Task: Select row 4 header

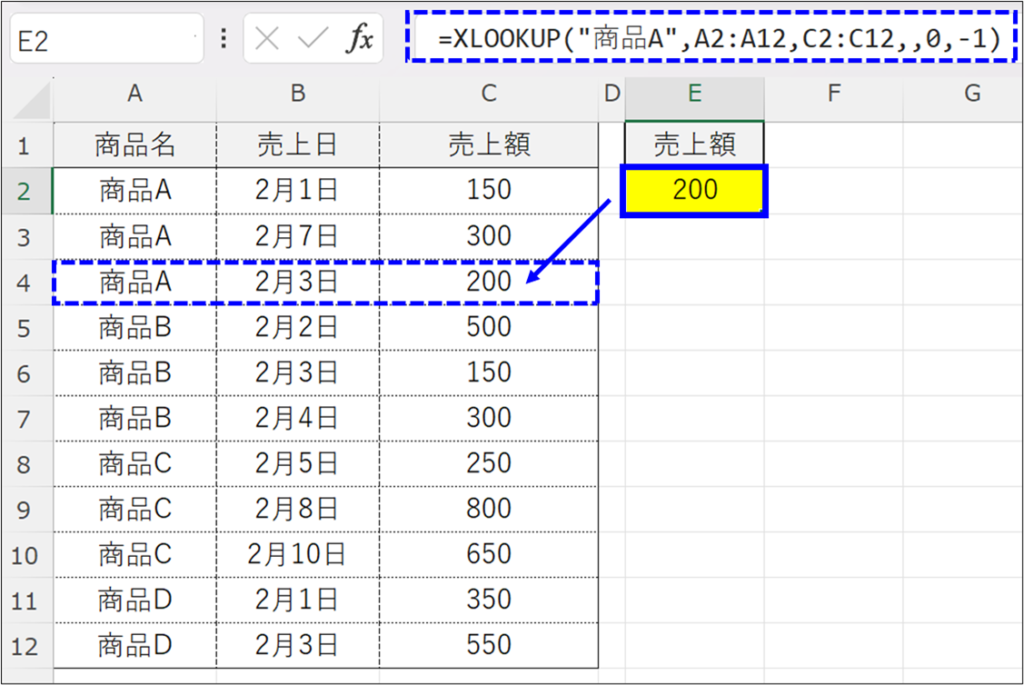Action: click(26, 282)
